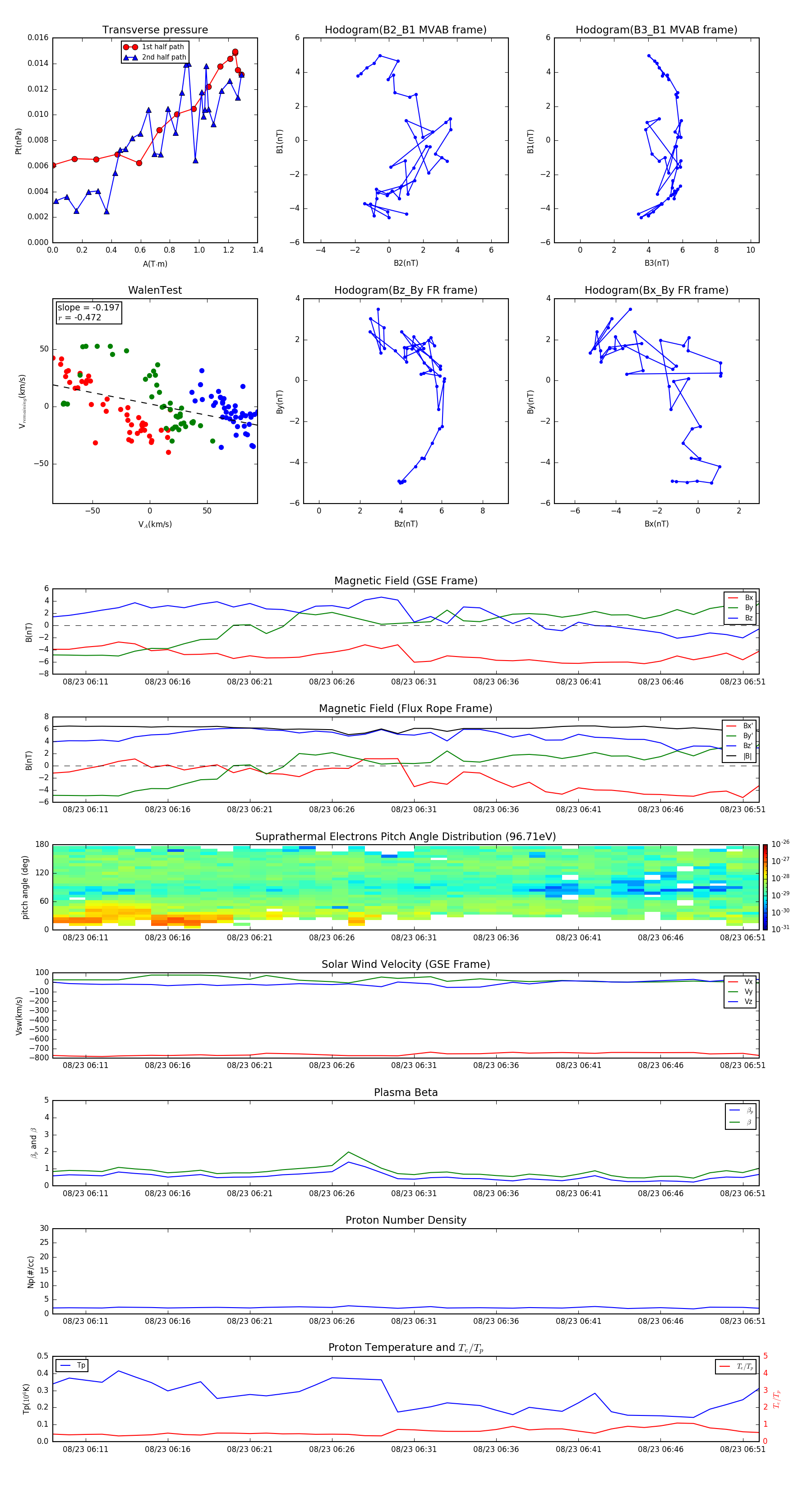This screenshot has width=812, height=1489.
Task: Click the 'pitch angle (deg)' axis label
Action: click(x=25, y=887)
